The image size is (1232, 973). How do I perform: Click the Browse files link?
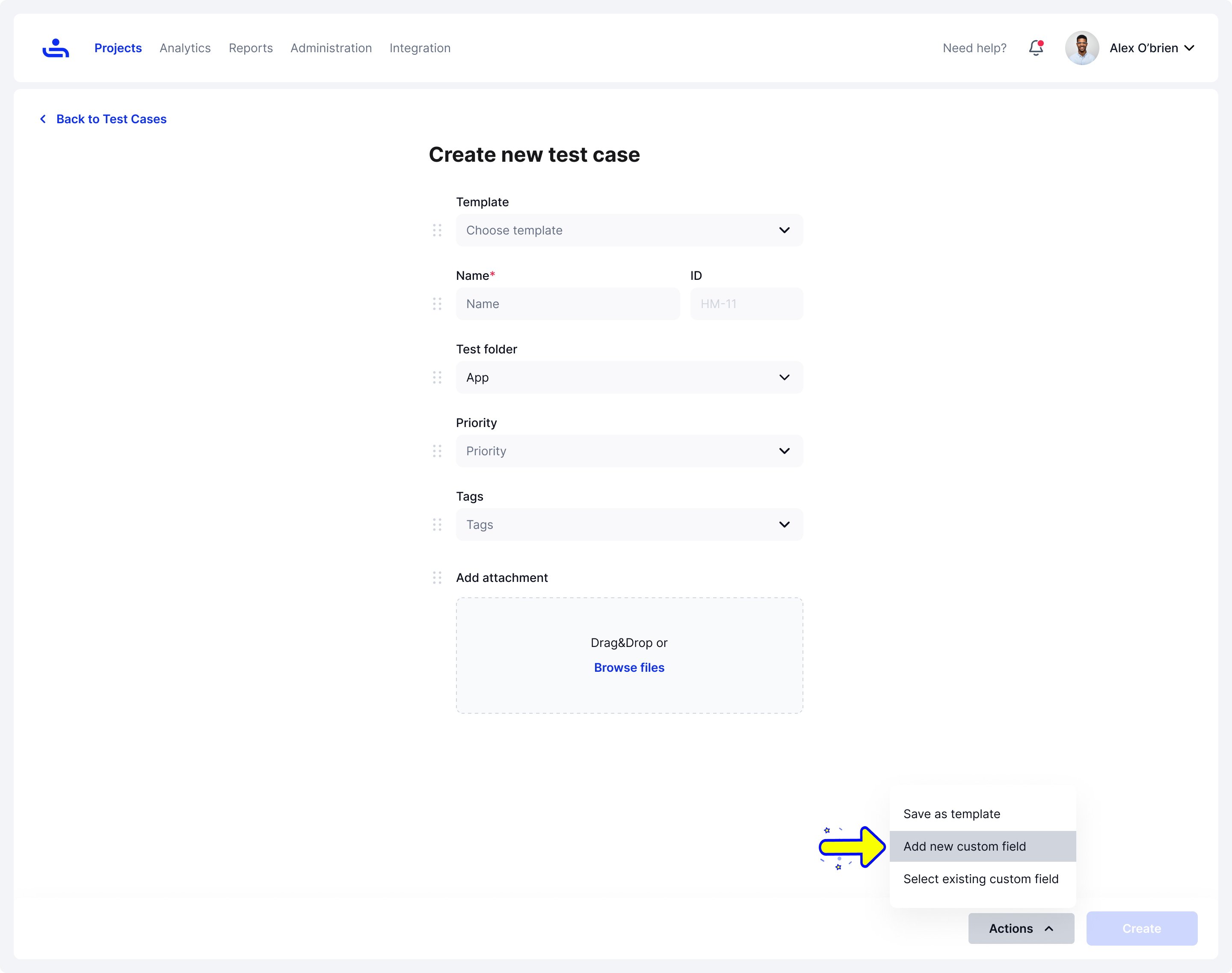point(629,667)
